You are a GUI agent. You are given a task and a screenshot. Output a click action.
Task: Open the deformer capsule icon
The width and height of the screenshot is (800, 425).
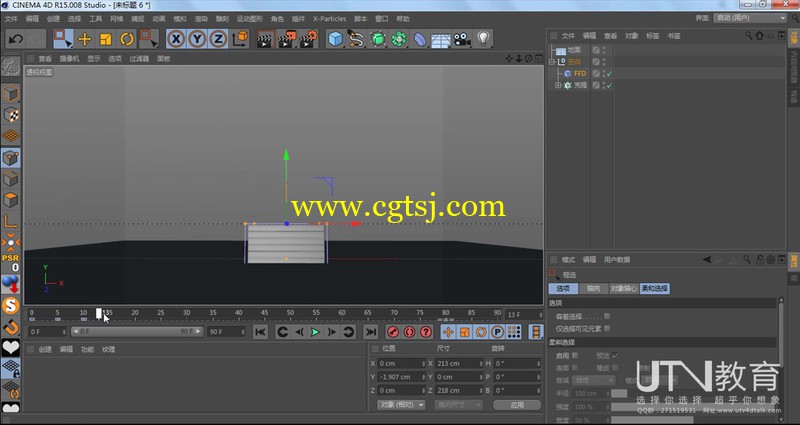pyautogui.click(x=419, y=39)
